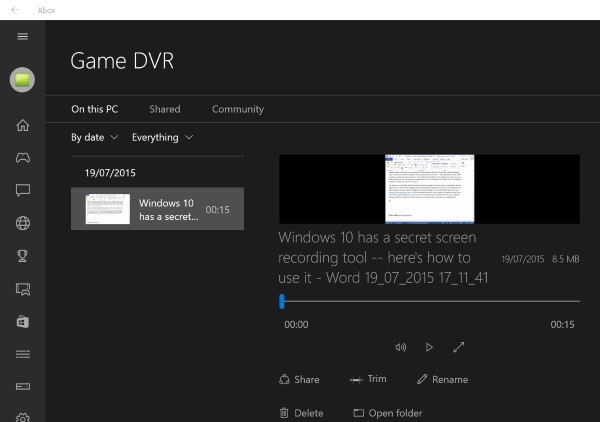
Task: Rename the recorded clip
Action: tap(442, 380)
